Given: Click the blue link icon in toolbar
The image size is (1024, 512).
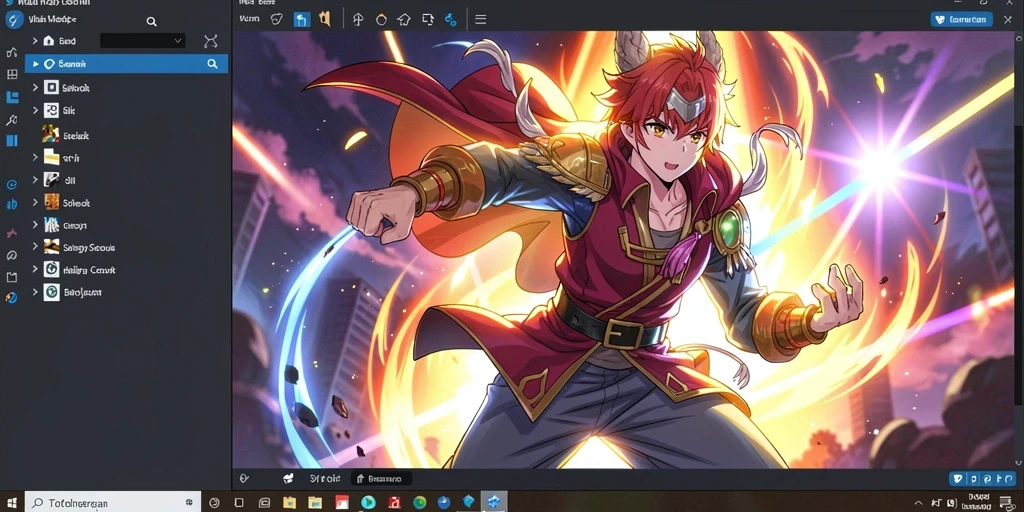Looking at the screenshot, I should pos(451,20).
